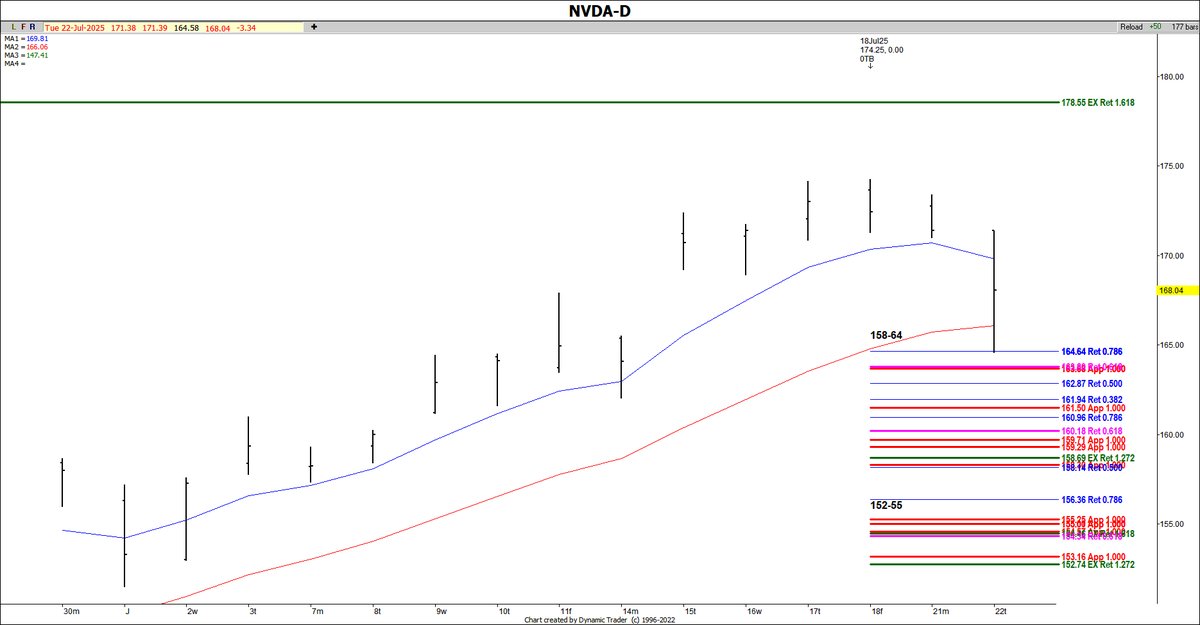Click the -3.34 change value in header
The image size is (1200, 625).
click(244, 27)
